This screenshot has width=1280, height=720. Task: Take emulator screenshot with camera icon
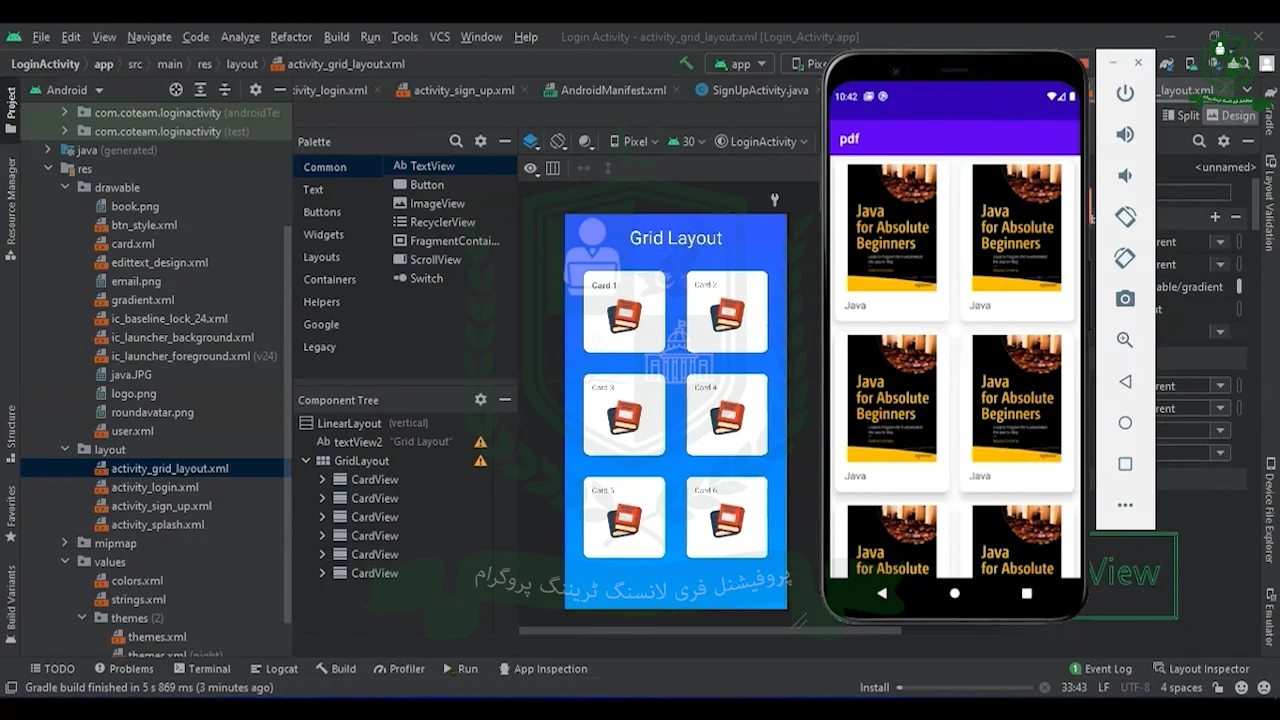(1125, 299)
